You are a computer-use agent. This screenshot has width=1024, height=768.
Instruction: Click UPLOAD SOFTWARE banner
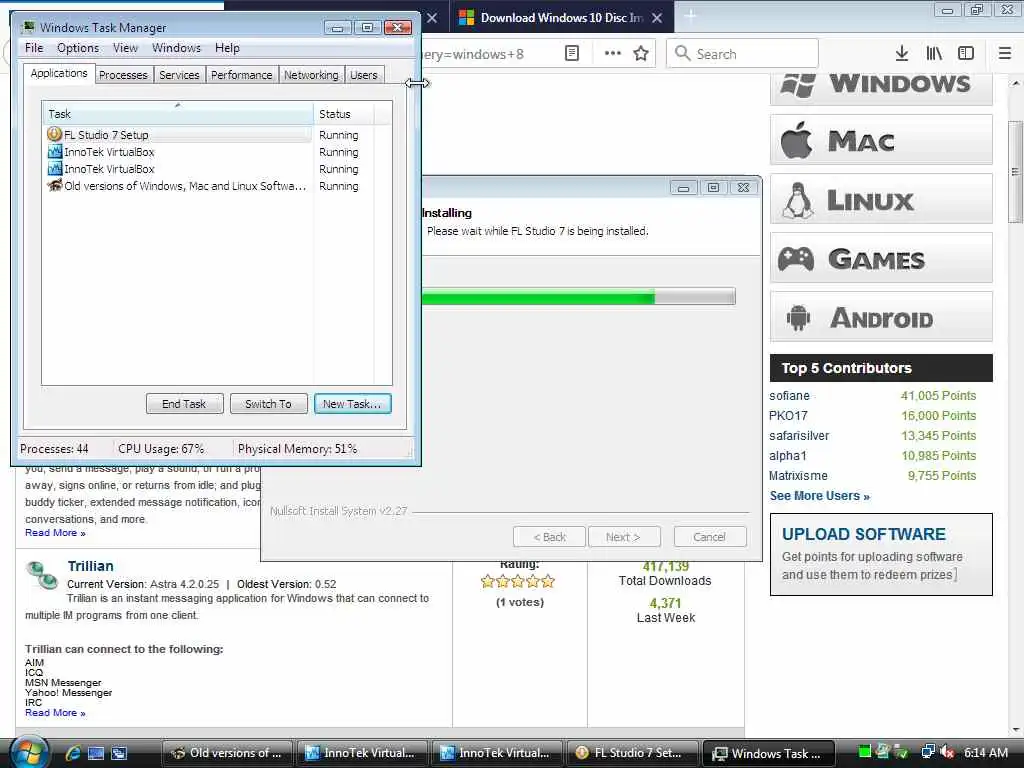pos(881,554)
